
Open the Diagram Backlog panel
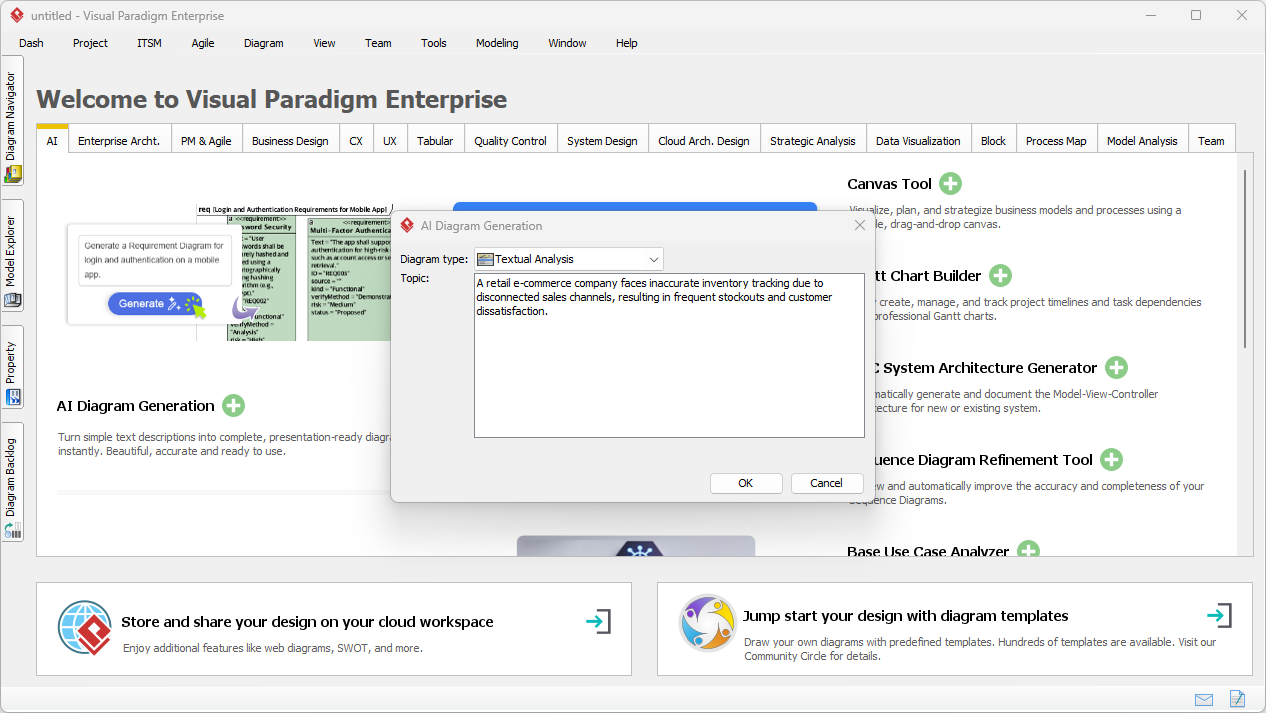(x=13, y=477)
